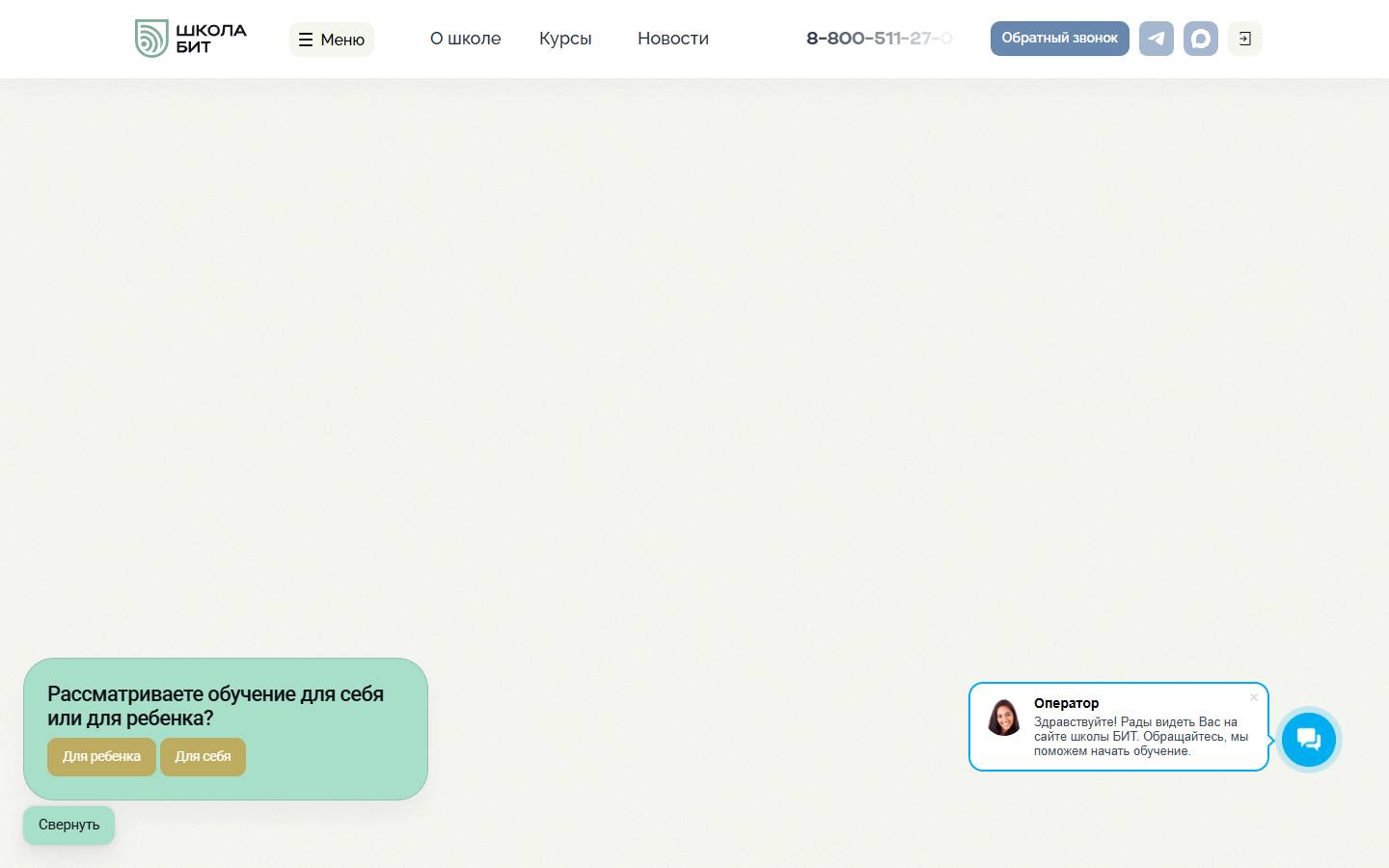Image resolution: width=1389 pixels, height=868 pixels.
Task: Open the blue live chat widget bubble
Action: click(x=1309, y=740)
